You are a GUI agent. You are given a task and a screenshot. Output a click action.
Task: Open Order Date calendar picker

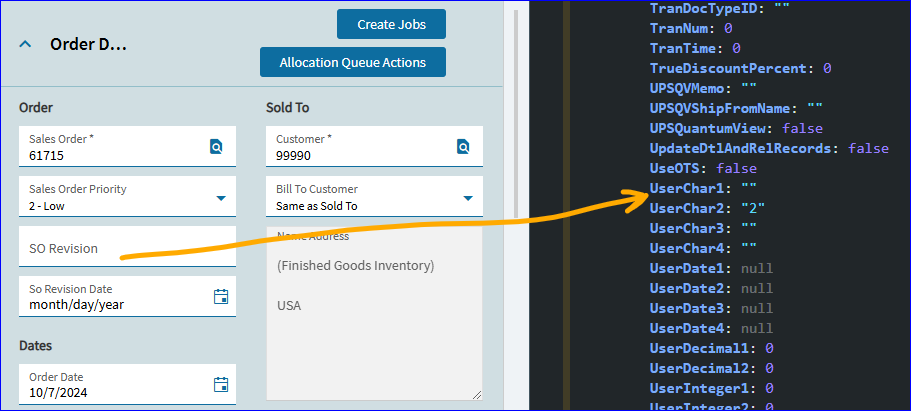(221, 385)
